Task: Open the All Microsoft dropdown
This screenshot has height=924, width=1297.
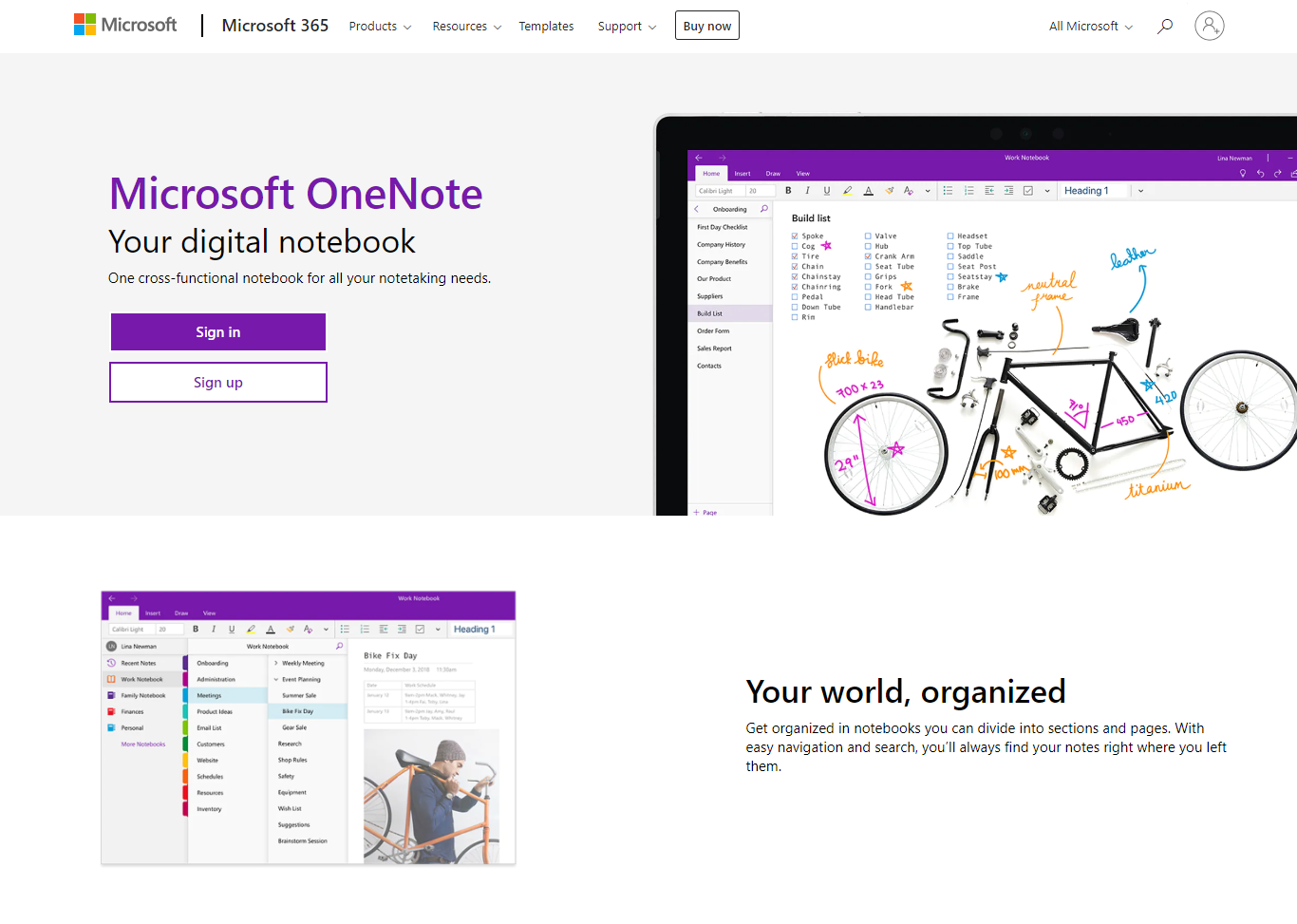Action: [x=1090, y=27]
